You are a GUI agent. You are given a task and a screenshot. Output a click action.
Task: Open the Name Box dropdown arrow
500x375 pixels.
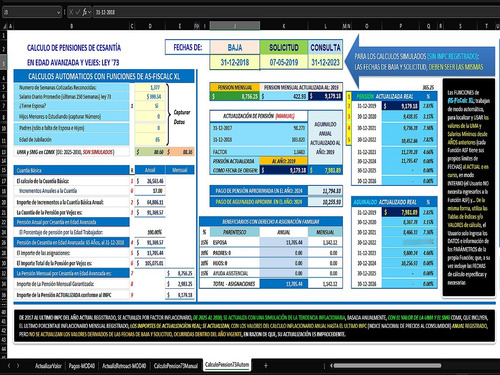(58, 13)
